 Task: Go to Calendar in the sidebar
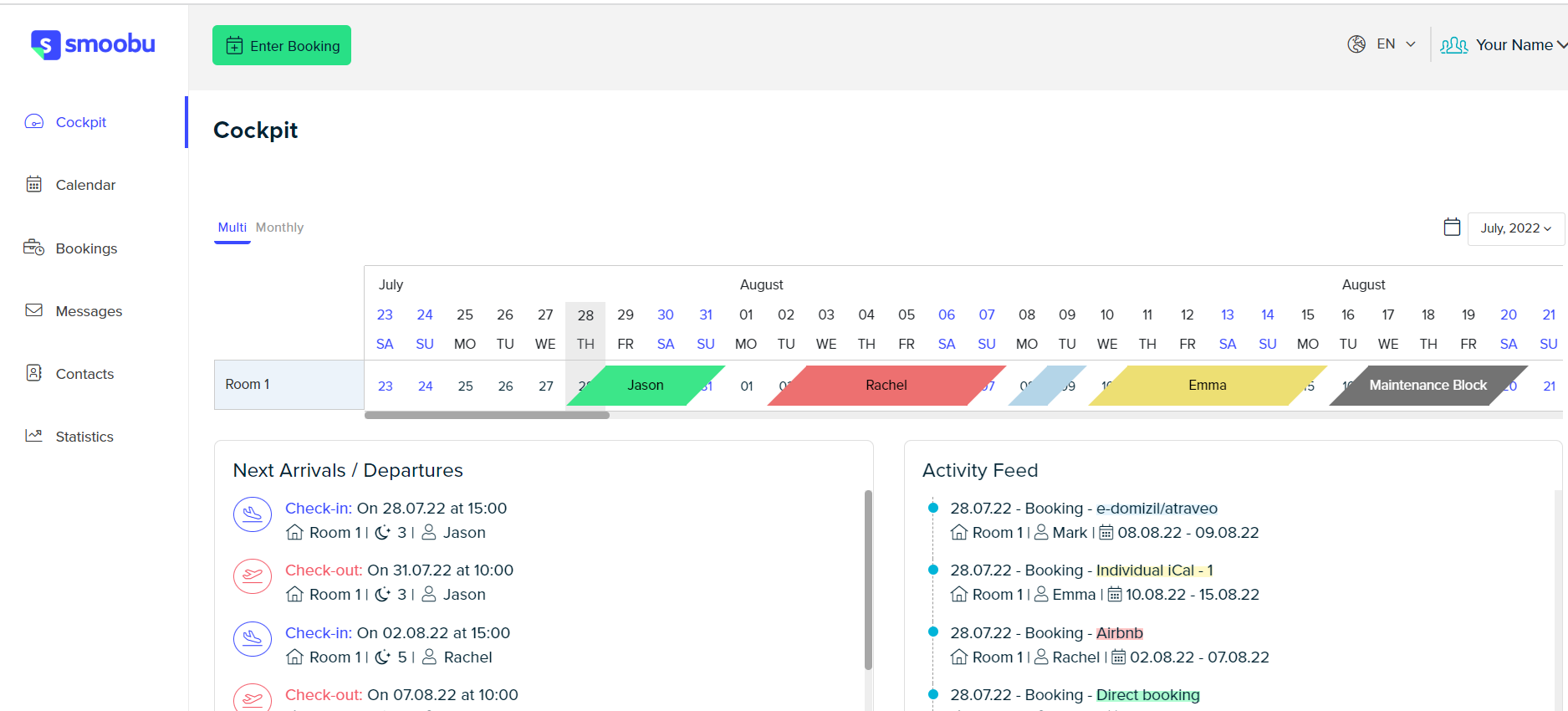85,185
